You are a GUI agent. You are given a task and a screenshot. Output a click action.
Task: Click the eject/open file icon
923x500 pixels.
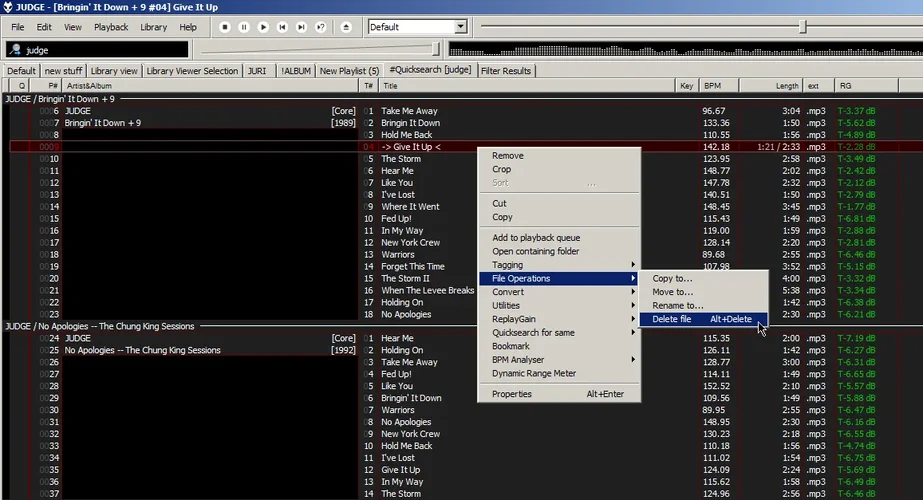point(346,27)
